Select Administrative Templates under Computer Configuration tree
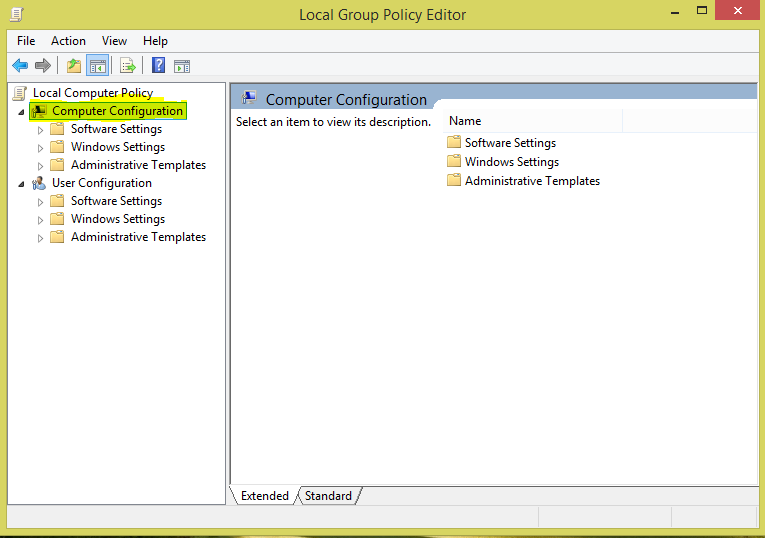 138,165
